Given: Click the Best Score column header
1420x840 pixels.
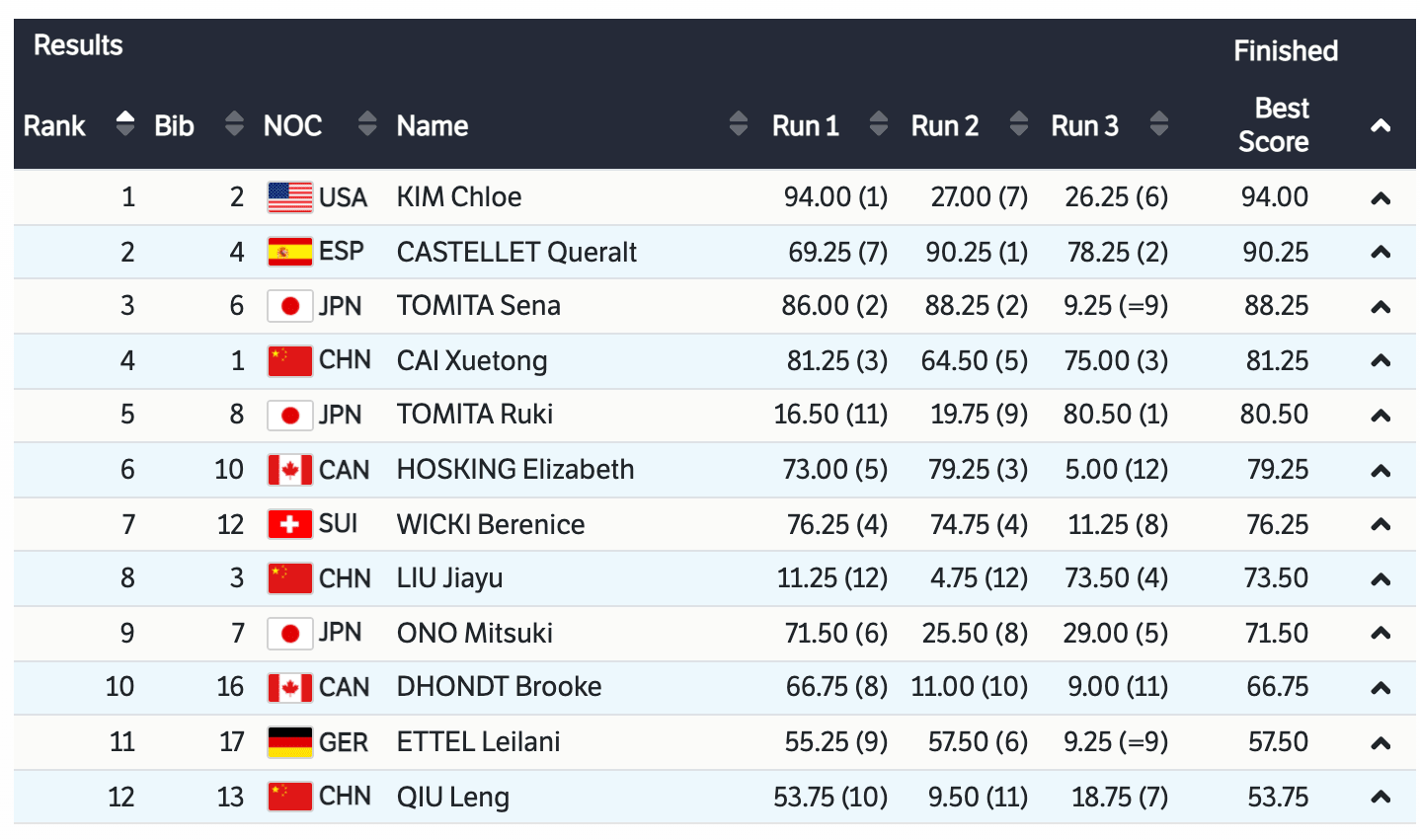Looking at the screenshot, I should 1274,125.
